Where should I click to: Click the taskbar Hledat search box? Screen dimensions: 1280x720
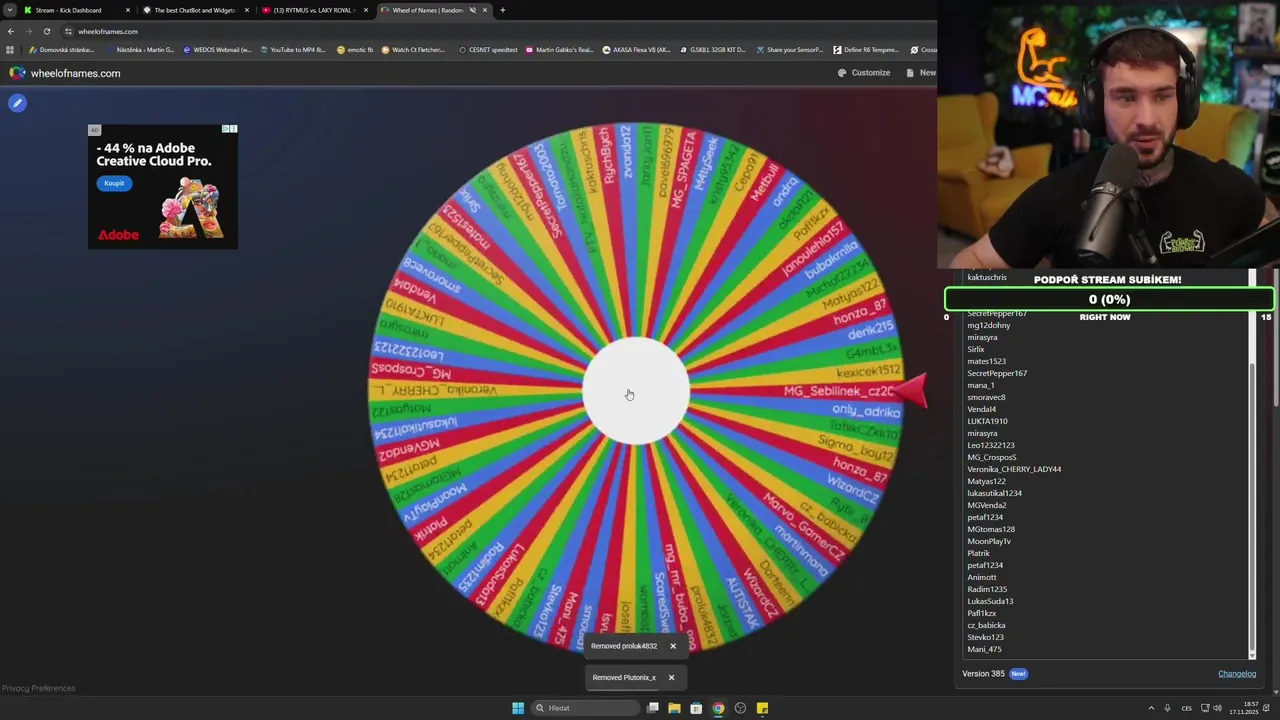(x=585, y=708)
